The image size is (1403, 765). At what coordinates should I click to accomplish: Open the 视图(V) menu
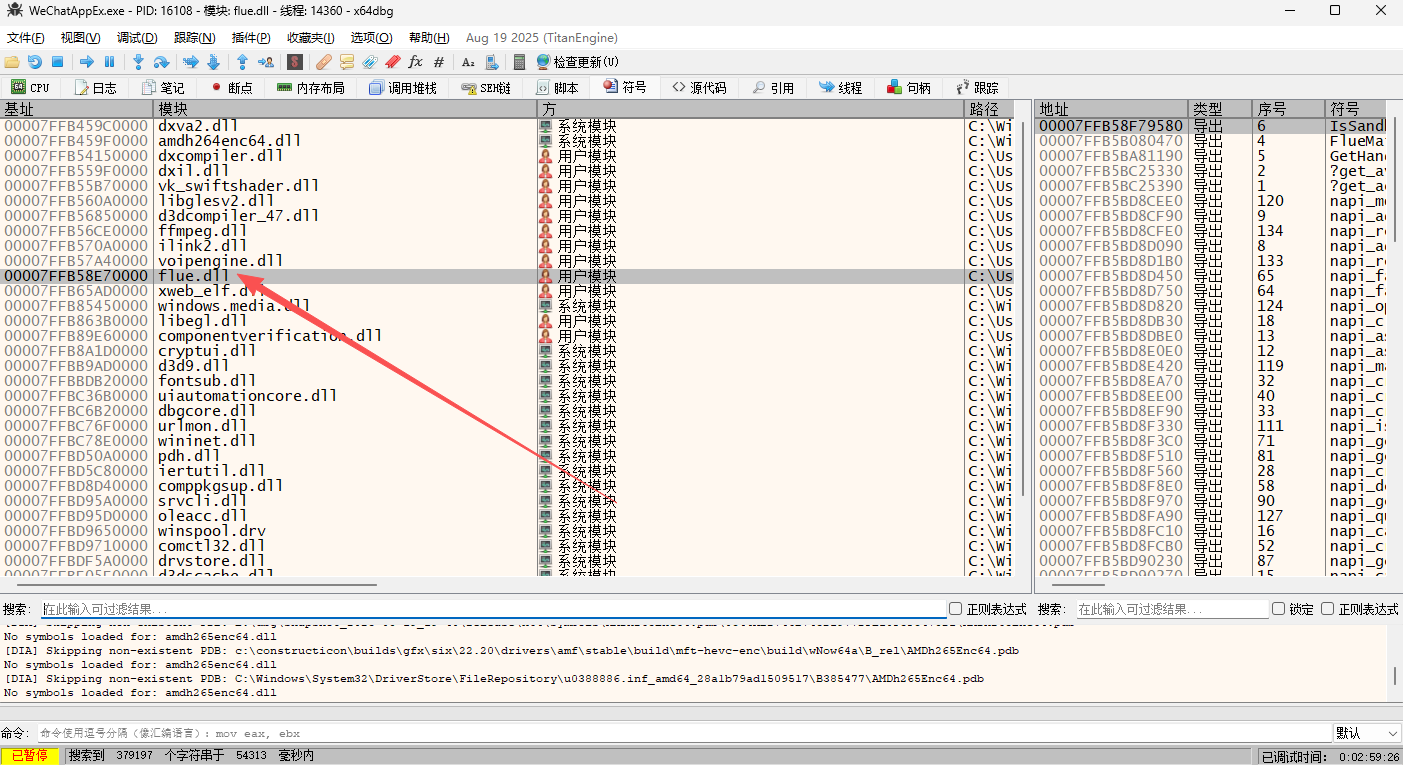(x=80, y=38)
